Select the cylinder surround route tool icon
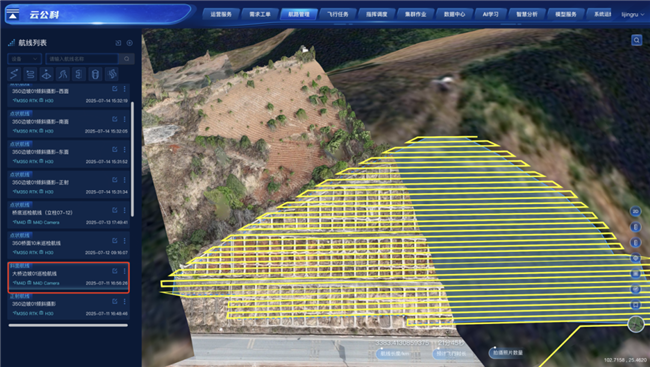This screenshot has height=367, width=650. pos(95,74)
